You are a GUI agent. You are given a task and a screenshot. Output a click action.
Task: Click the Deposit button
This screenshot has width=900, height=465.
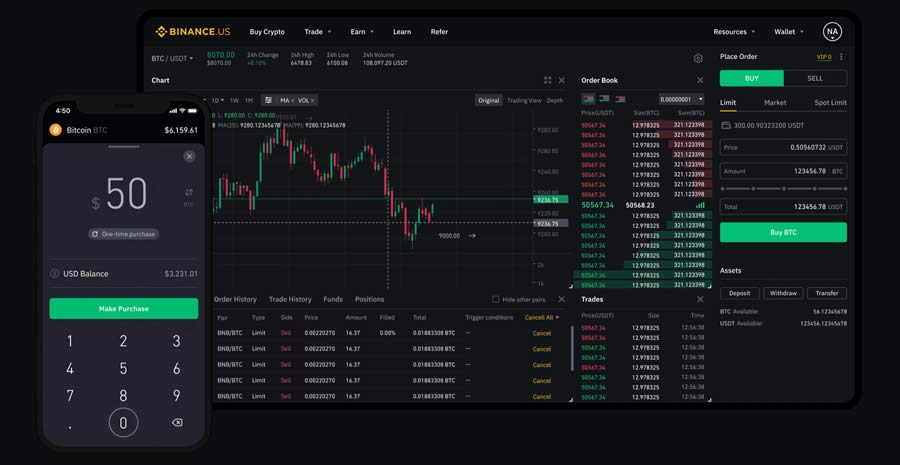tap(739, 293)
